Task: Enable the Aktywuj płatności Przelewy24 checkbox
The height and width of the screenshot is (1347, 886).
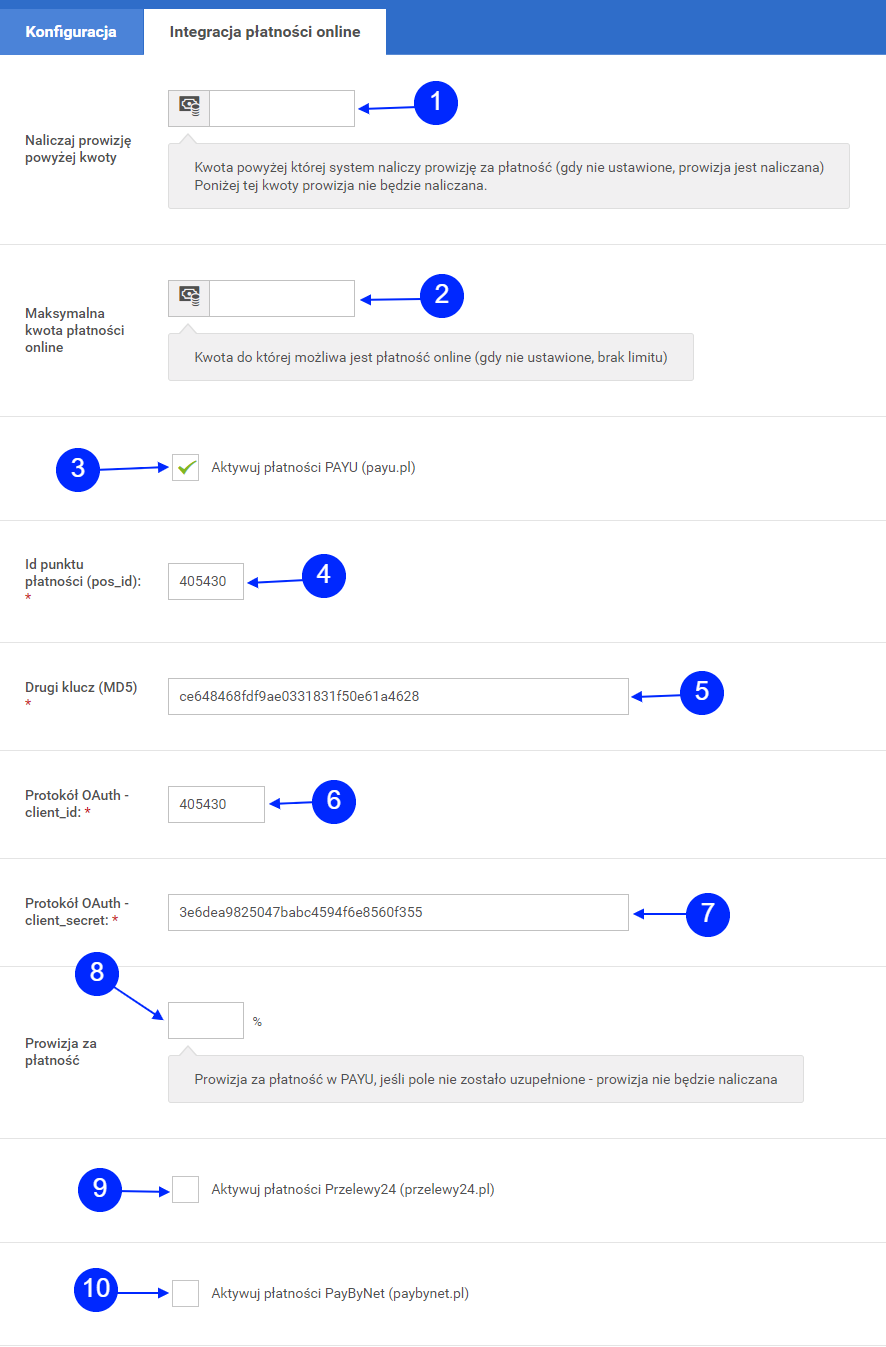Action: [185, 1190]
